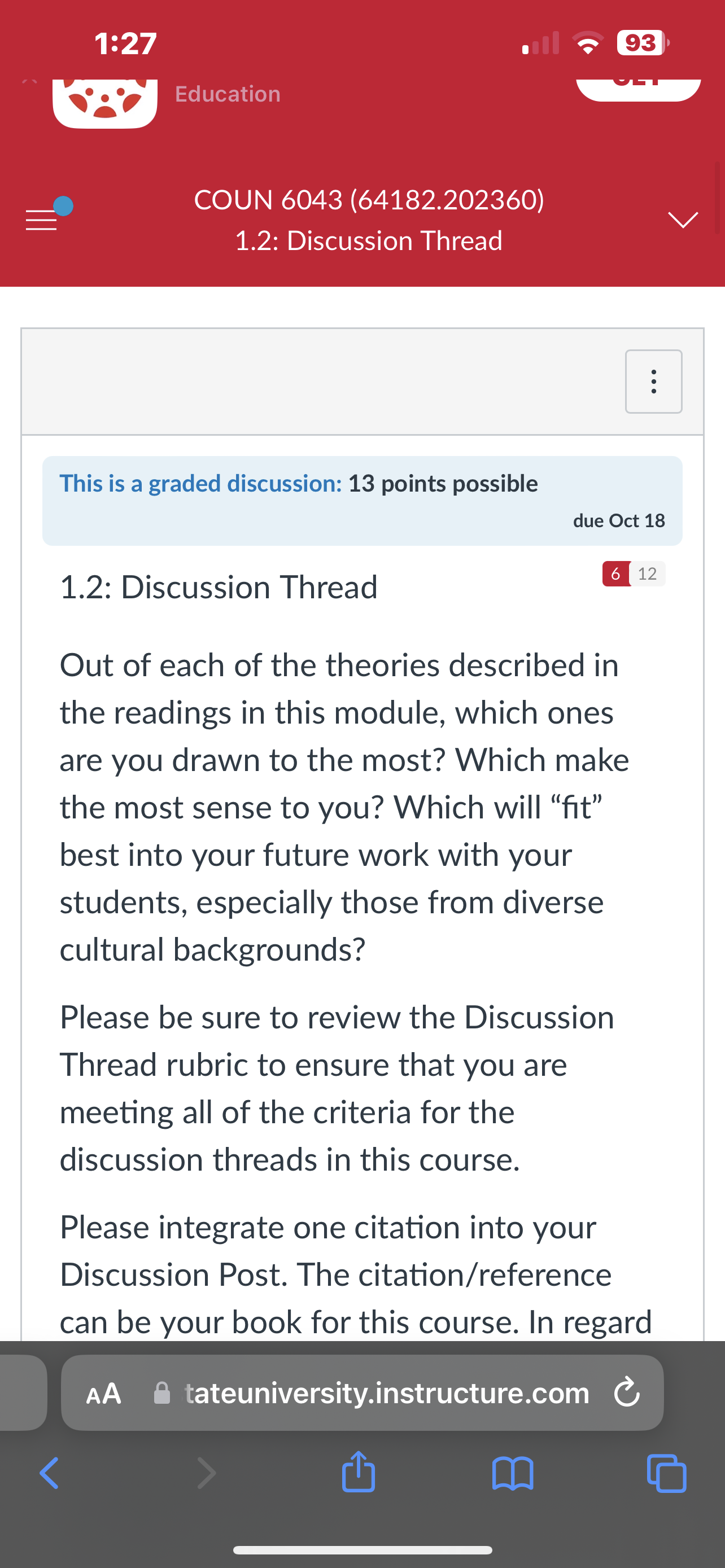
Task: Tap the Safari back arrow
Action: tap(49, 1473)
